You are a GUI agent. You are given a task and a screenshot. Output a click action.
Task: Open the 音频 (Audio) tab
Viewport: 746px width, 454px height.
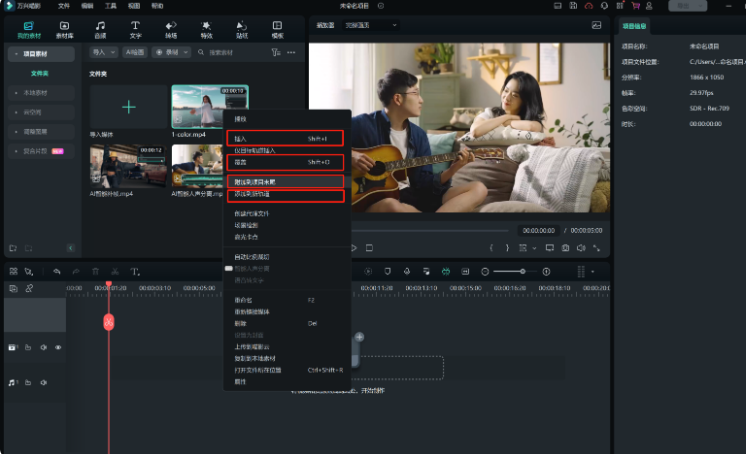pos(100,29)
